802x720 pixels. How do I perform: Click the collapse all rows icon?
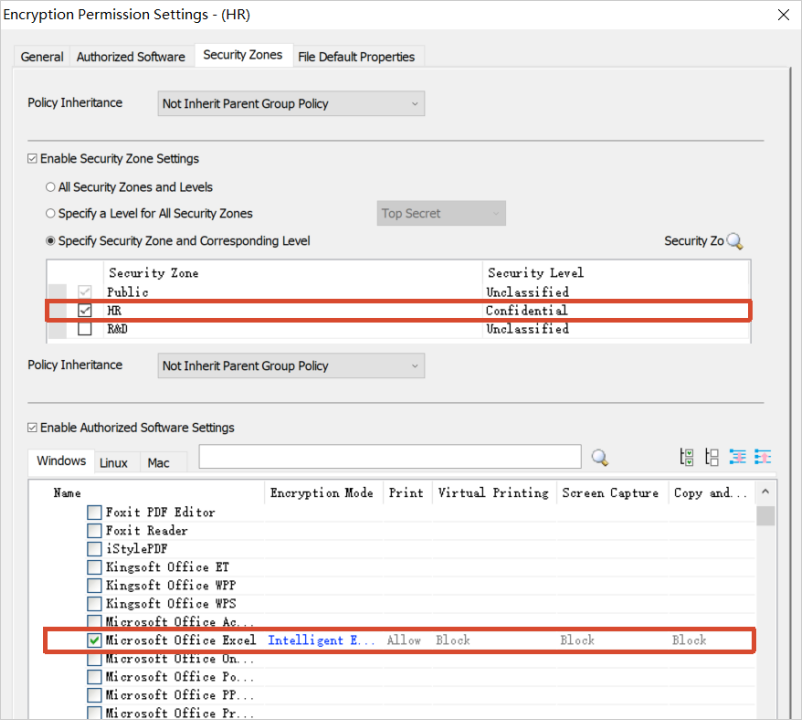pos(763,457)
